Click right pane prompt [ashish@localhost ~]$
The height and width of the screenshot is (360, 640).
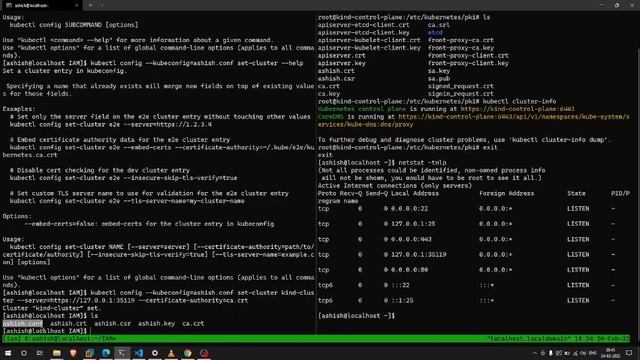pos(356,316)
